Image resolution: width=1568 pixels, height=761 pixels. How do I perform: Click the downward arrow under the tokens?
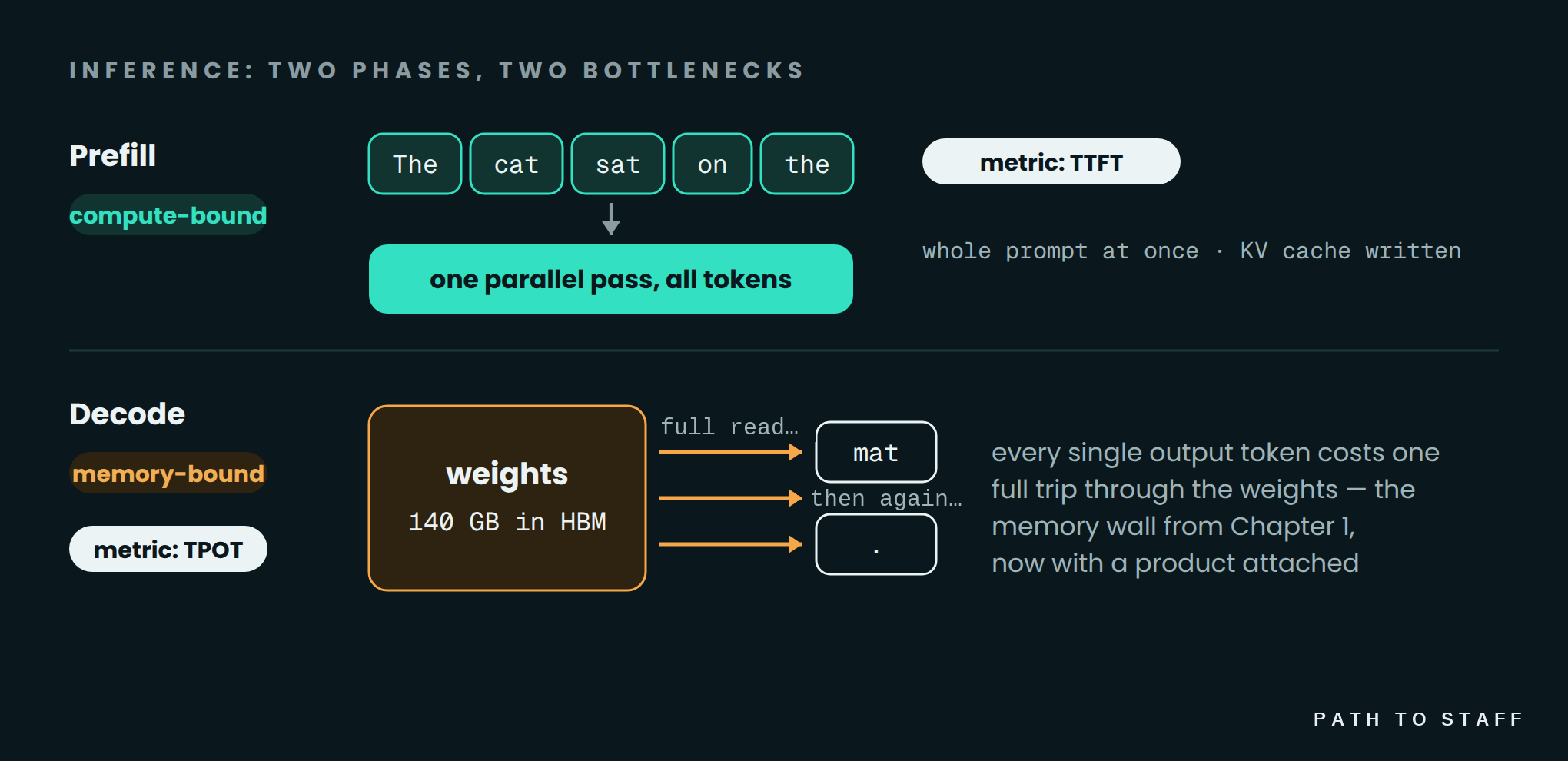(611, 219)
